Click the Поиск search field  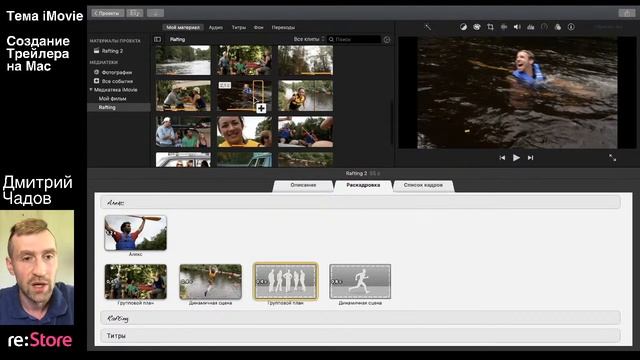click(354, 39)
